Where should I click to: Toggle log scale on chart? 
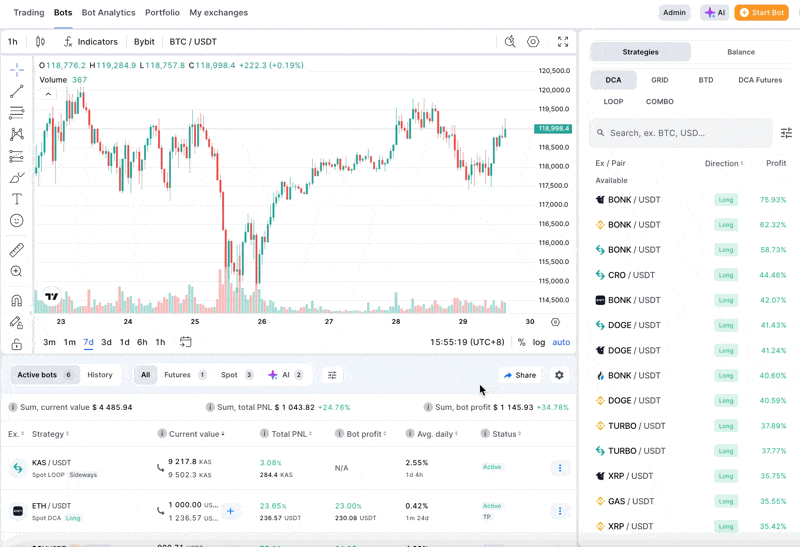539,342
